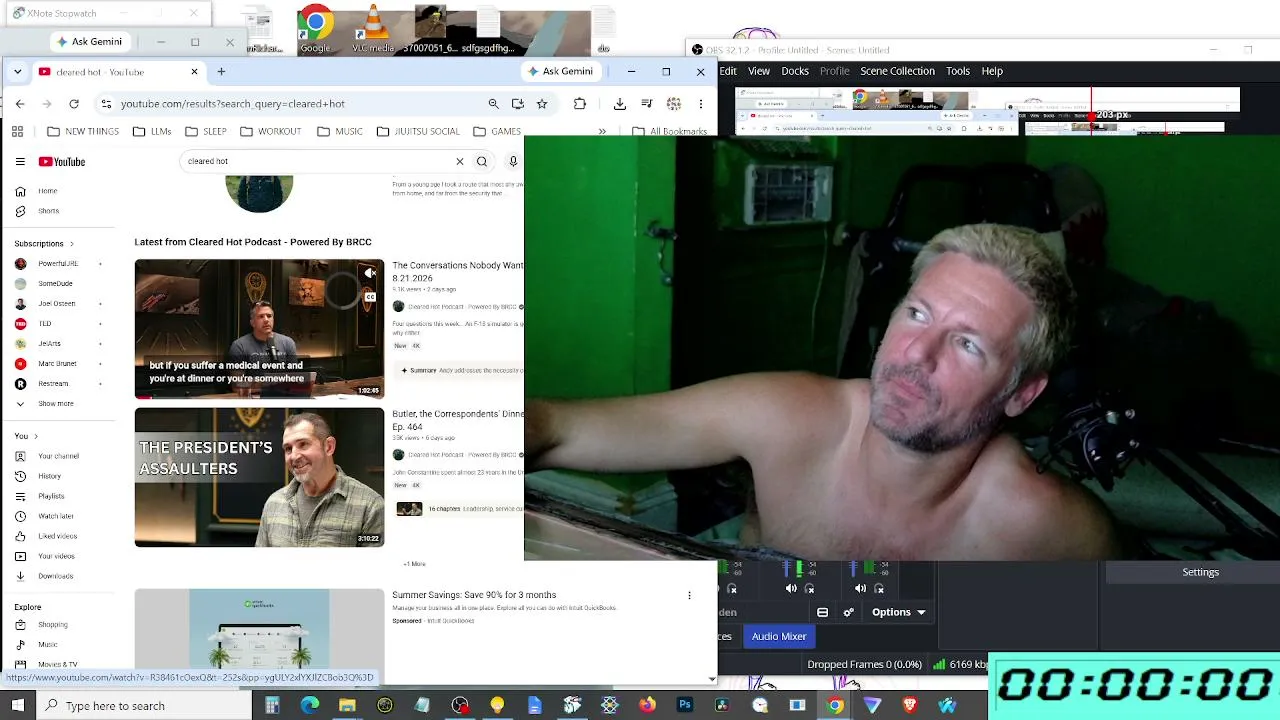Open OBS advanced audio properties gears

point(849,612)
